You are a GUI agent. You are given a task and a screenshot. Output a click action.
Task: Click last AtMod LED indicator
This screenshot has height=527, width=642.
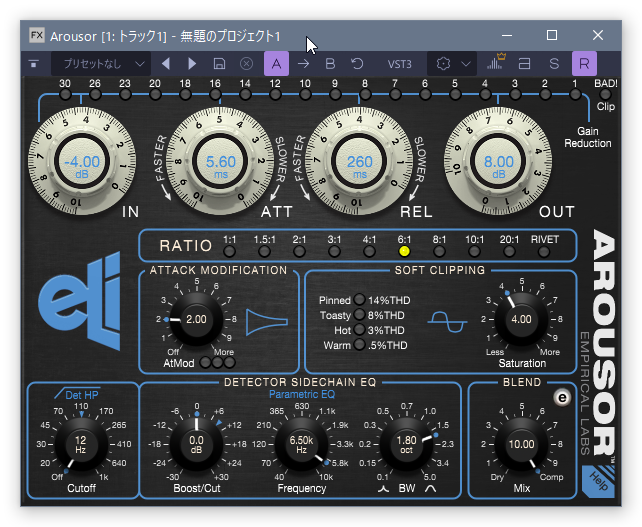230,362
